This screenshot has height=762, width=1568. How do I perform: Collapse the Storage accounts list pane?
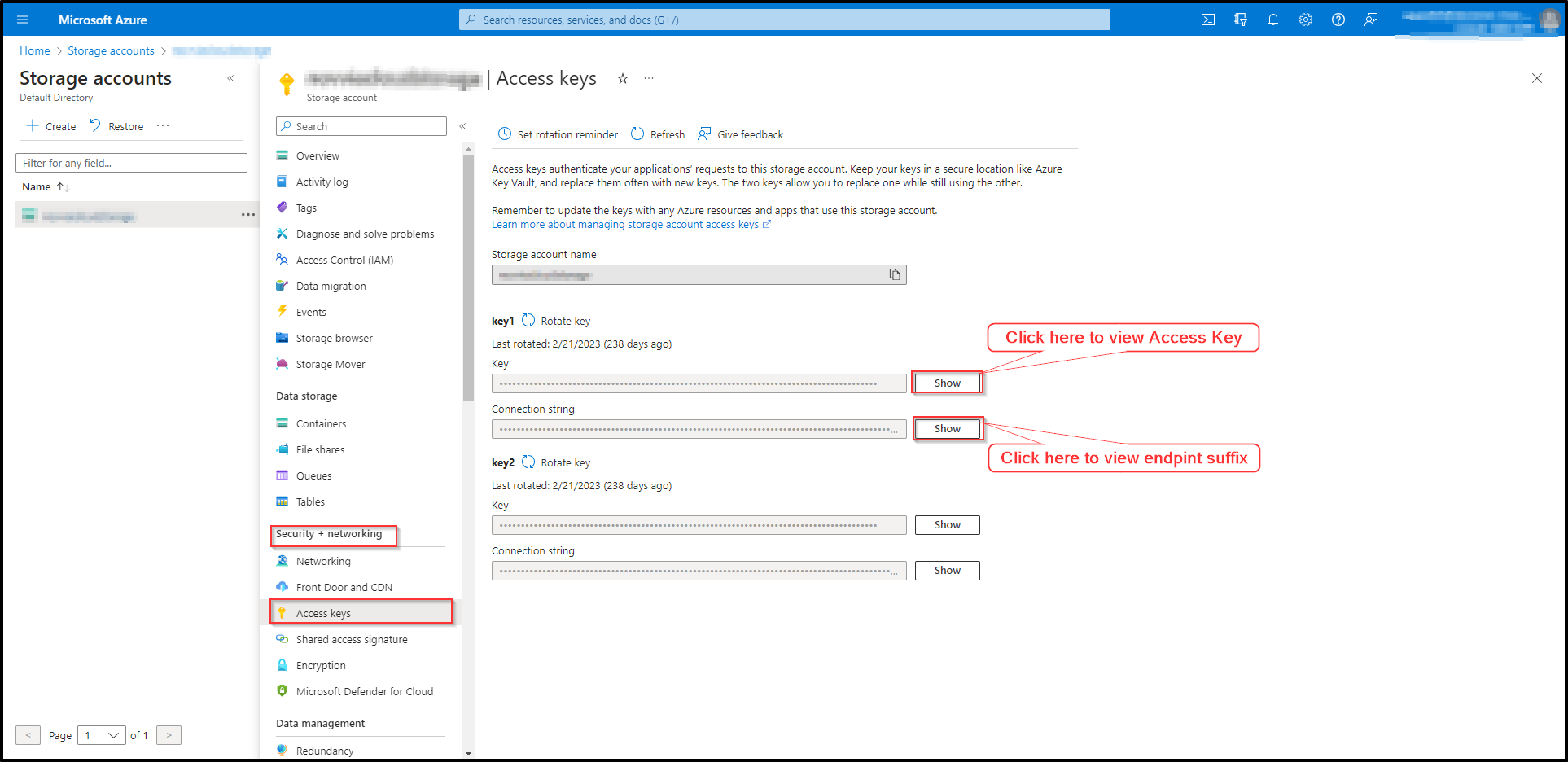pyautogui.click(x=230, y=78)
